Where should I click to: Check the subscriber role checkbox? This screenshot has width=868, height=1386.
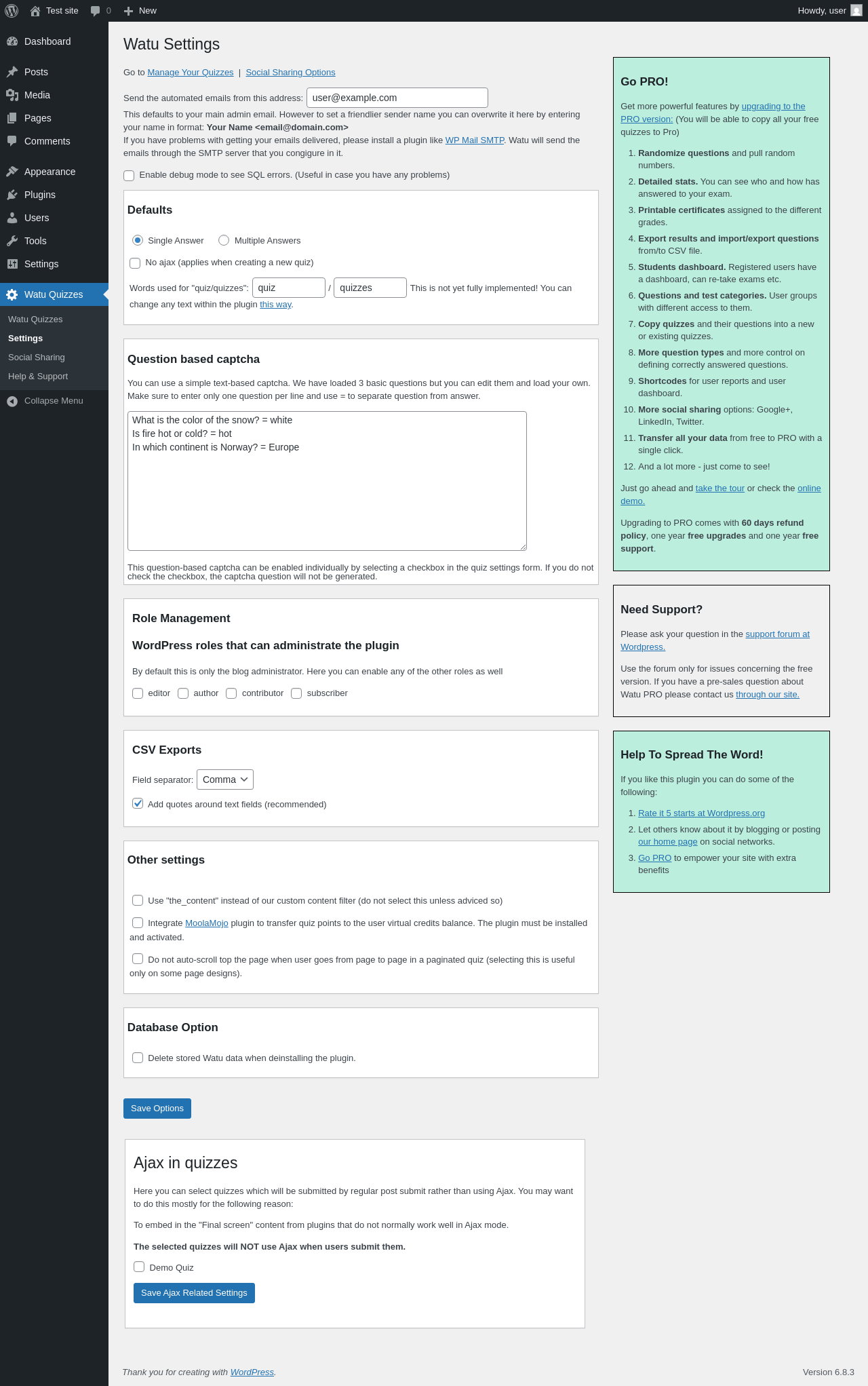pyautogui.click(x=296, y=693)
